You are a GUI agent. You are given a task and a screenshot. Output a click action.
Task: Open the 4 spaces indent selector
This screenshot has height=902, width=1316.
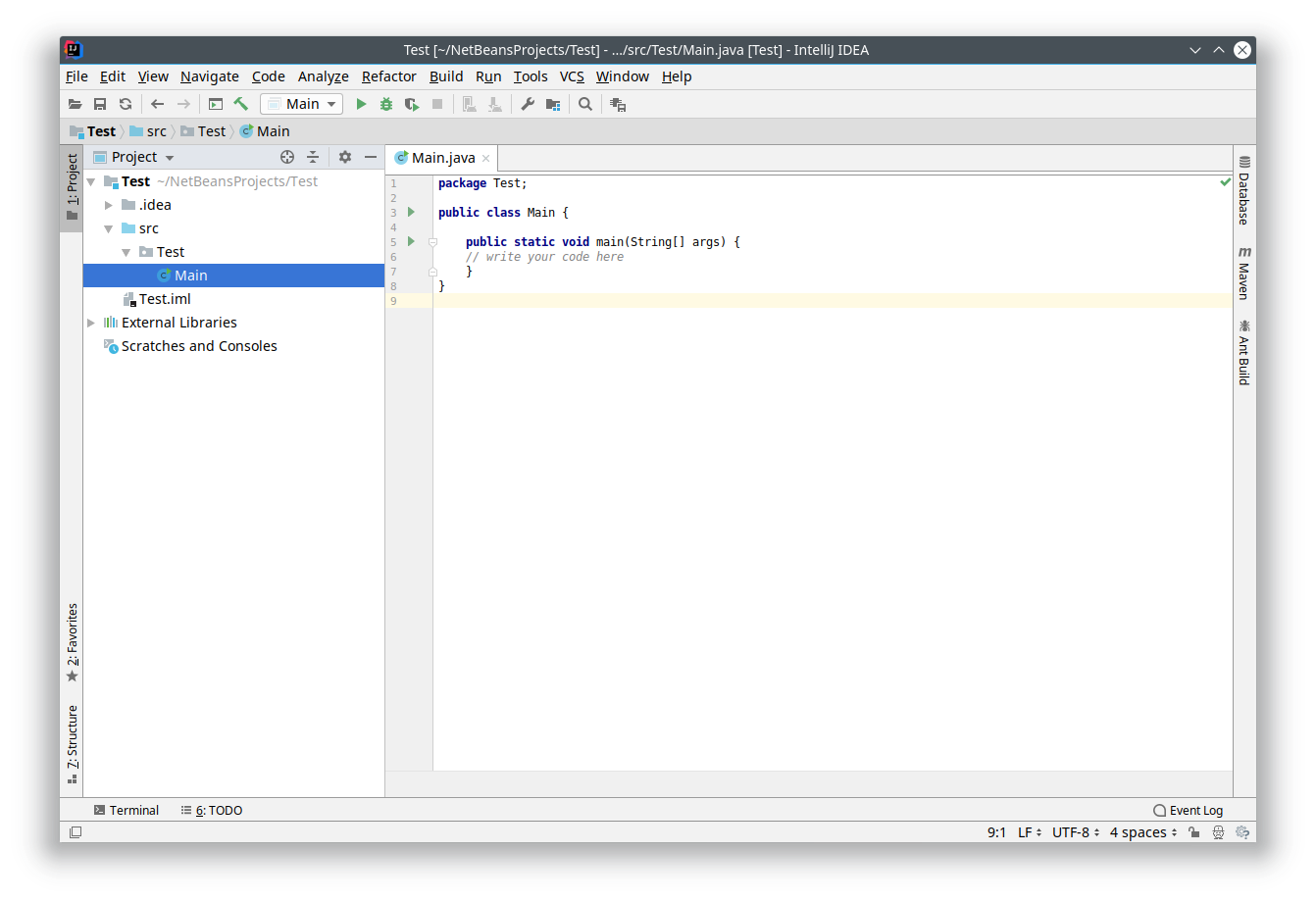coord(1143,832)
